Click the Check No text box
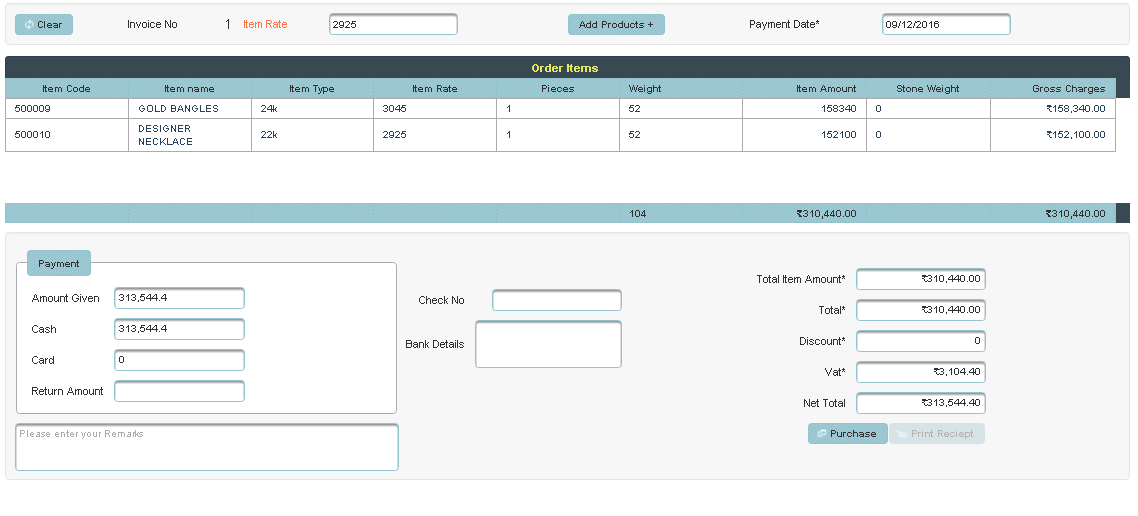The height and width of the screenshot is (516, 1138). coord(556,300)
